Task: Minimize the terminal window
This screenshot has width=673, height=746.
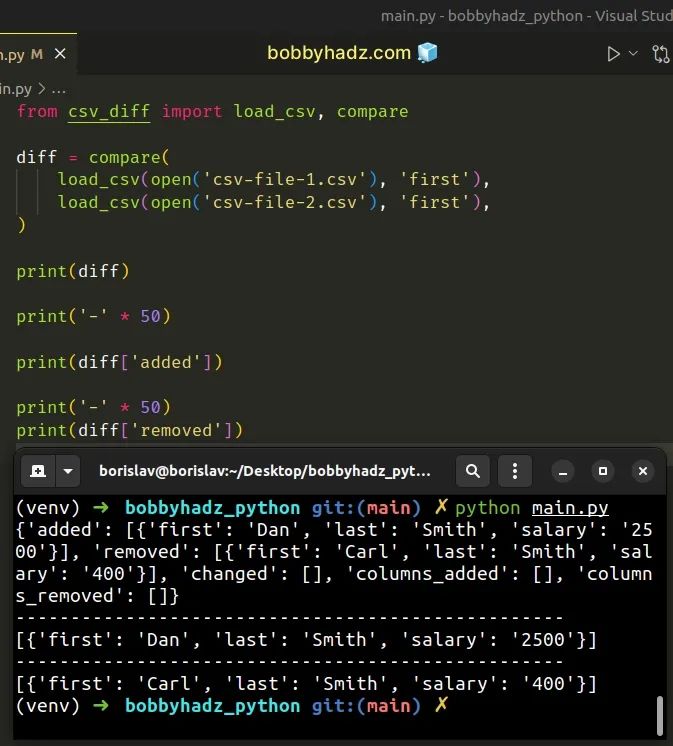Action: pyautogui.click(x=563, y=471)
